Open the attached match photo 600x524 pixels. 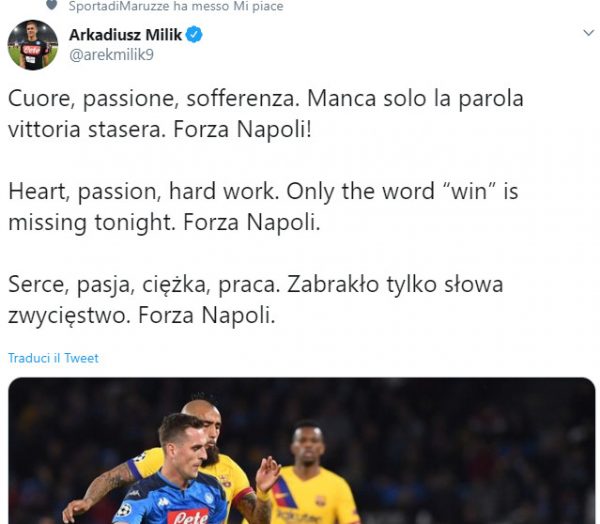point(300,450)
